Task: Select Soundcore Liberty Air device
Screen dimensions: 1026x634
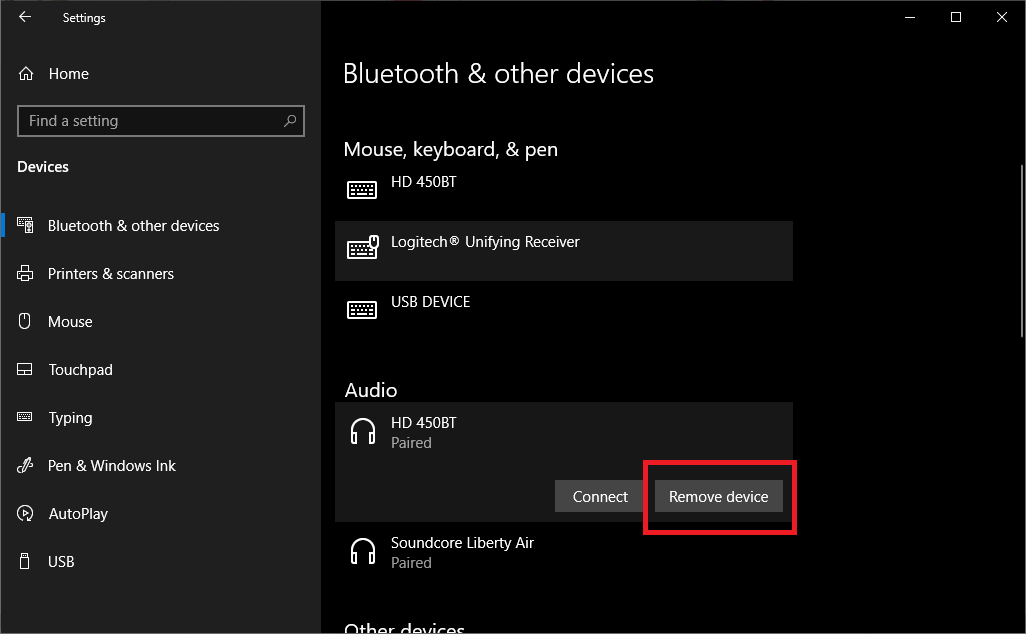Action: click(563, 552)
